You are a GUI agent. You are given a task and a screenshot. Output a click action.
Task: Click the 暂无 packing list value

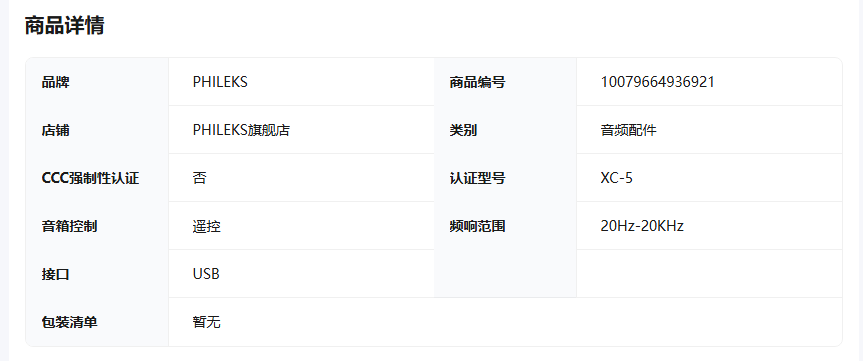click(207, 322)
